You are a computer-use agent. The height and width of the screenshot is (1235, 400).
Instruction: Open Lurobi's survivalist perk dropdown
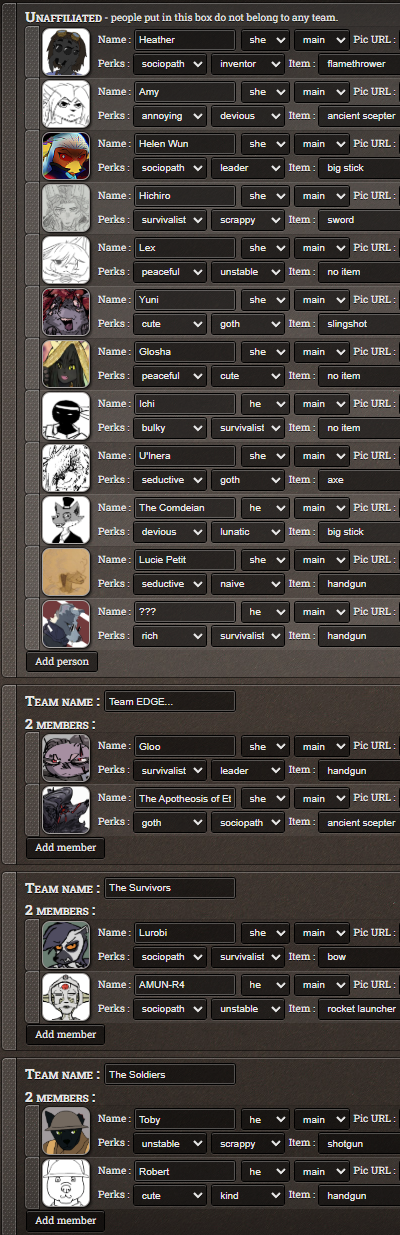pyautogui.click(x=247, y=958)
